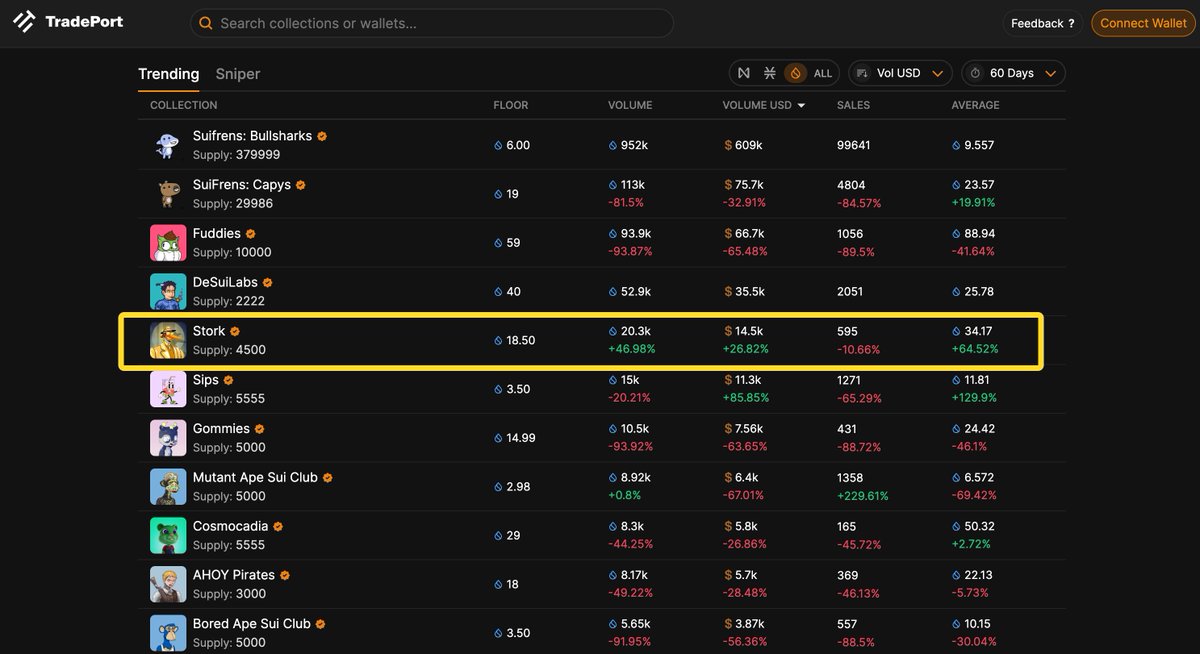Click the Sips collection avatar
The height and width of the screenshot is (654, 1200).
pos(168,389)
